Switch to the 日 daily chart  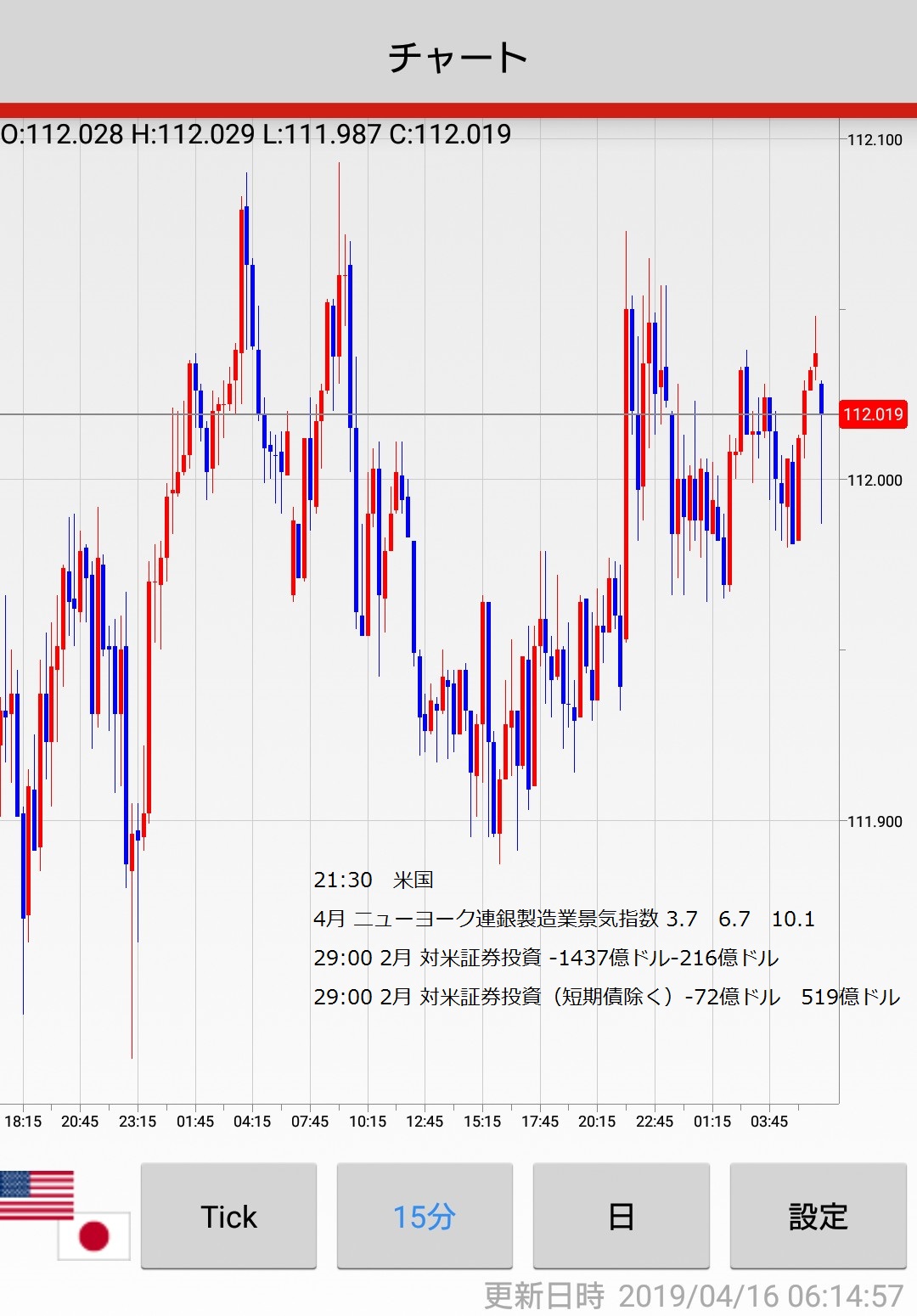pos(621,1216)
